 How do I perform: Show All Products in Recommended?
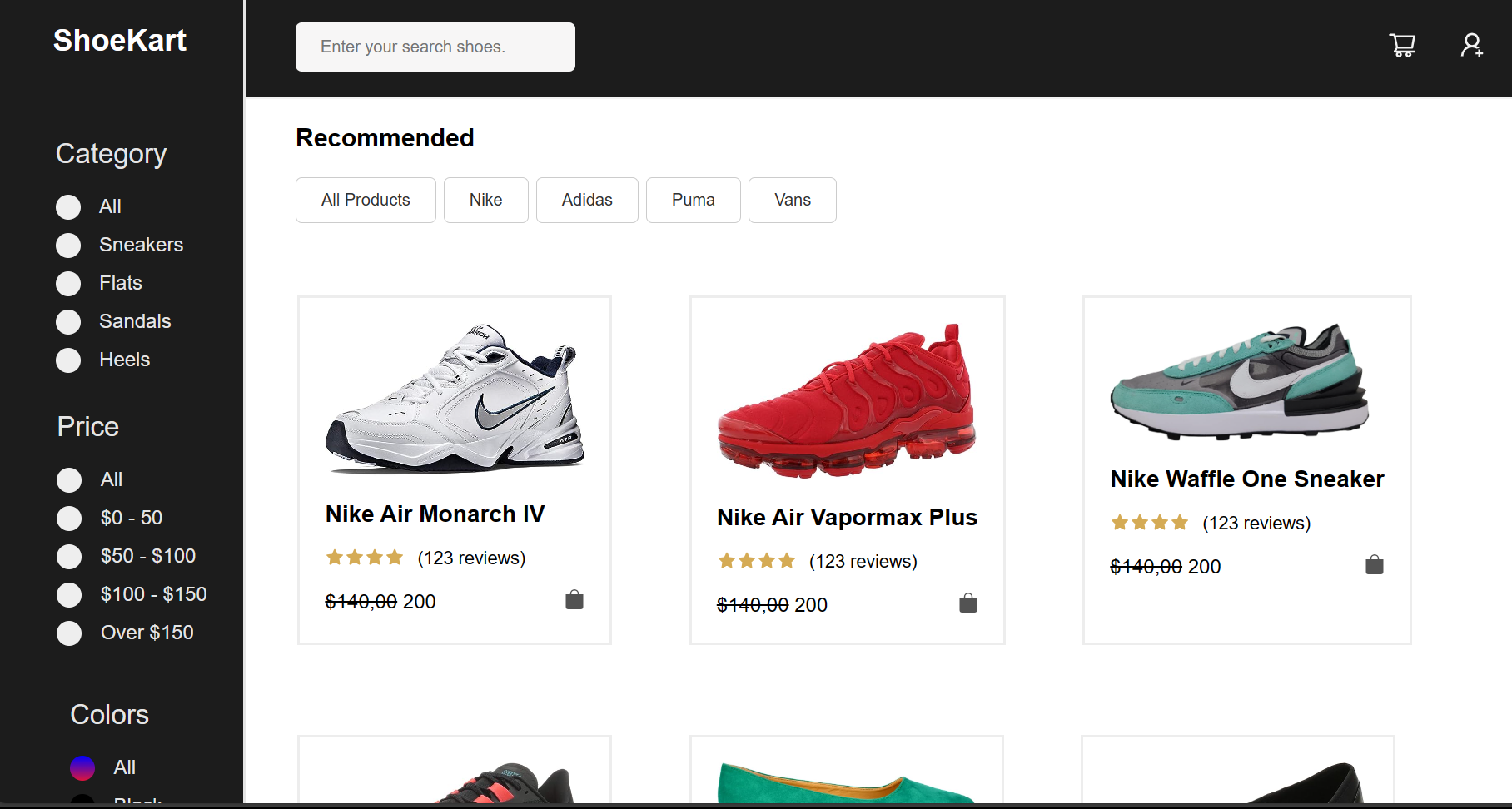point(366,200)
